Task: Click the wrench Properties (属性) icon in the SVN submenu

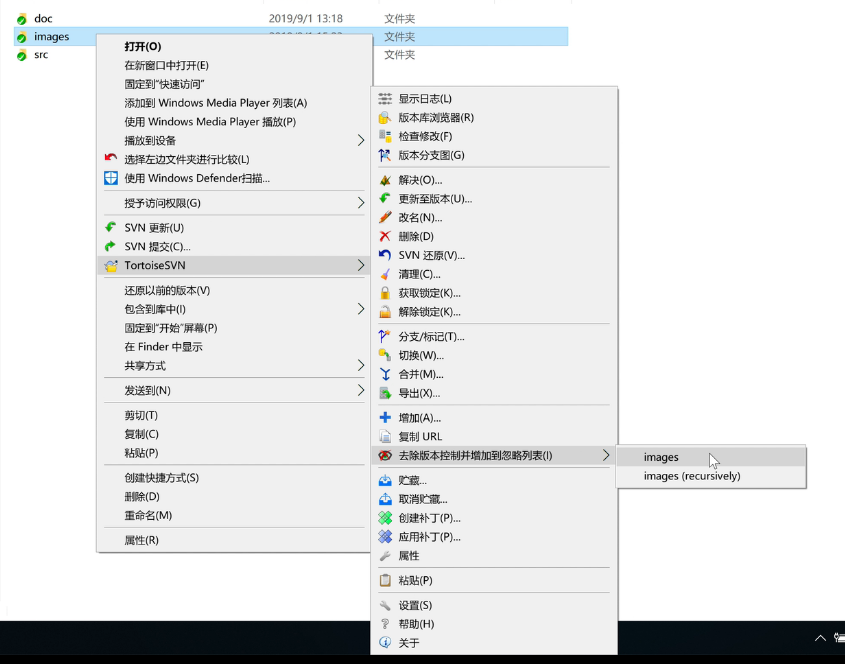Action: pos(385,556)
